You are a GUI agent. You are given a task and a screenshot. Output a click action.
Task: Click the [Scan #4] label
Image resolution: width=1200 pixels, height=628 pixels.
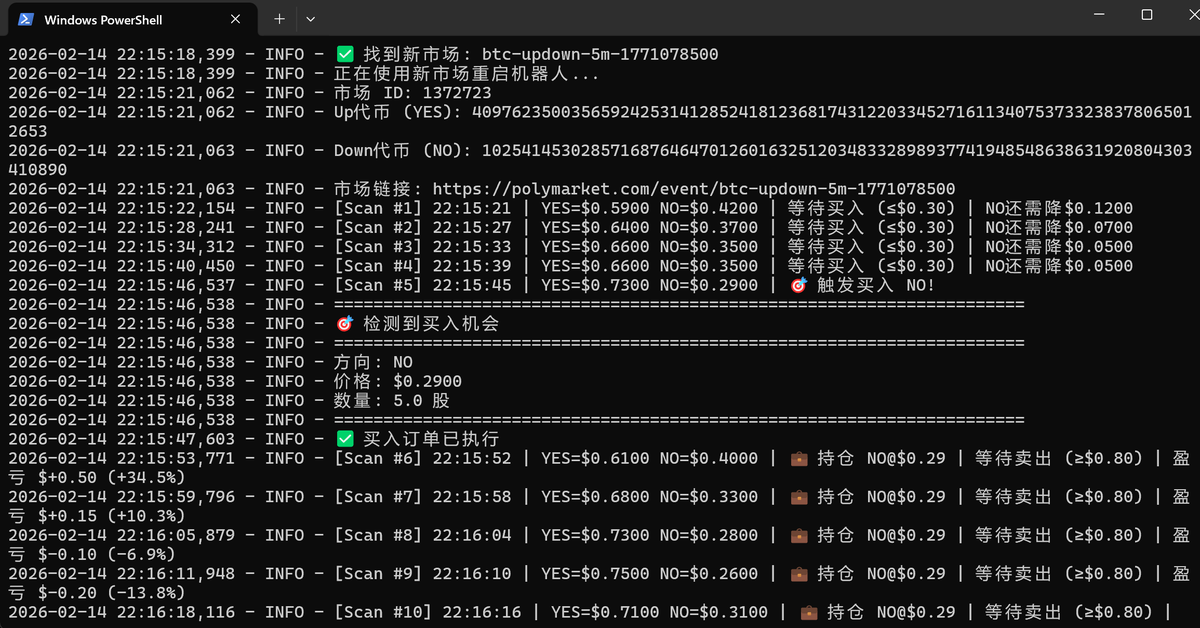(378, 266)
